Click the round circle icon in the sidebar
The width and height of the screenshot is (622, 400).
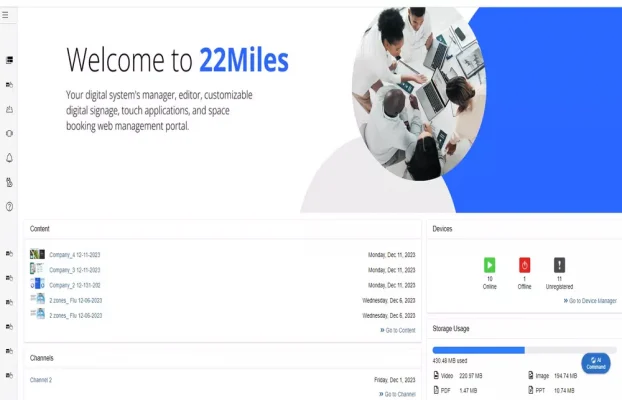click(x=10, y=133)
